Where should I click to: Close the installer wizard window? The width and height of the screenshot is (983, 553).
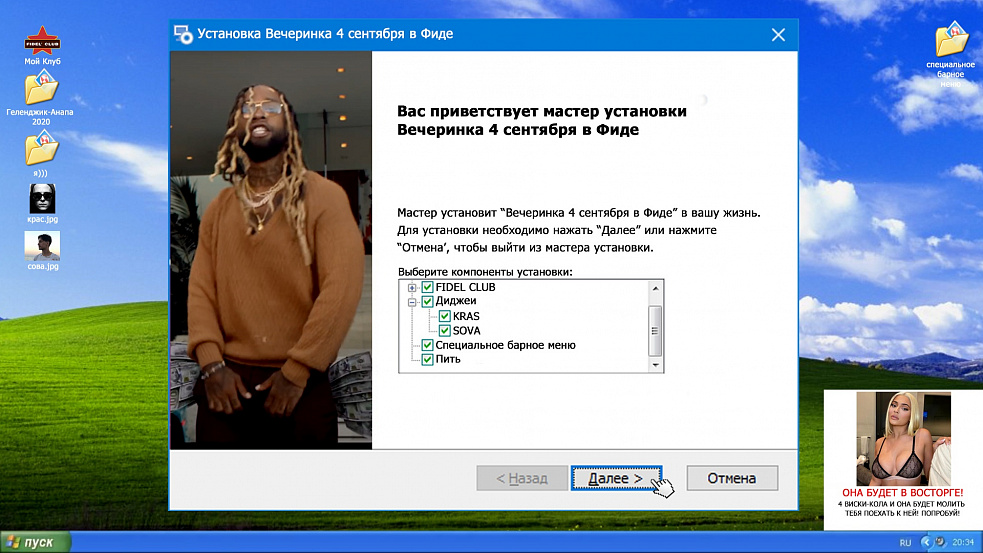pyautogui.click(x=778, y=34)
